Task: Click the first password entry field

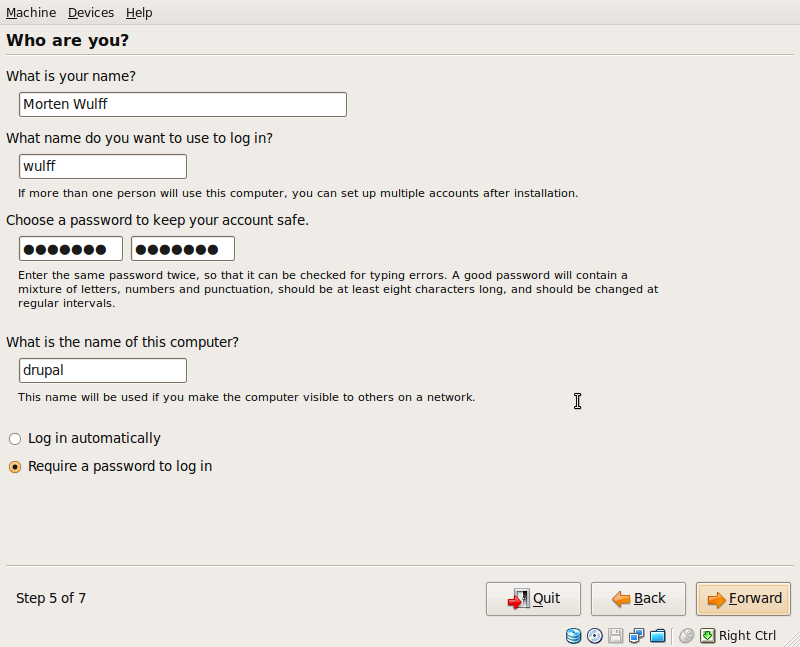Action: tap(71, 248)
